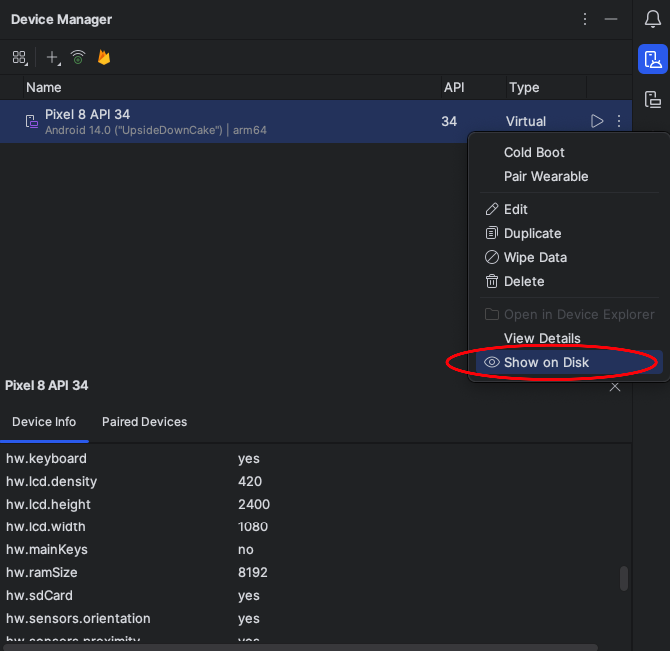Click the device grouping toolbar icon
Screen dimensions: 670x651
click(x=20, y=57)
